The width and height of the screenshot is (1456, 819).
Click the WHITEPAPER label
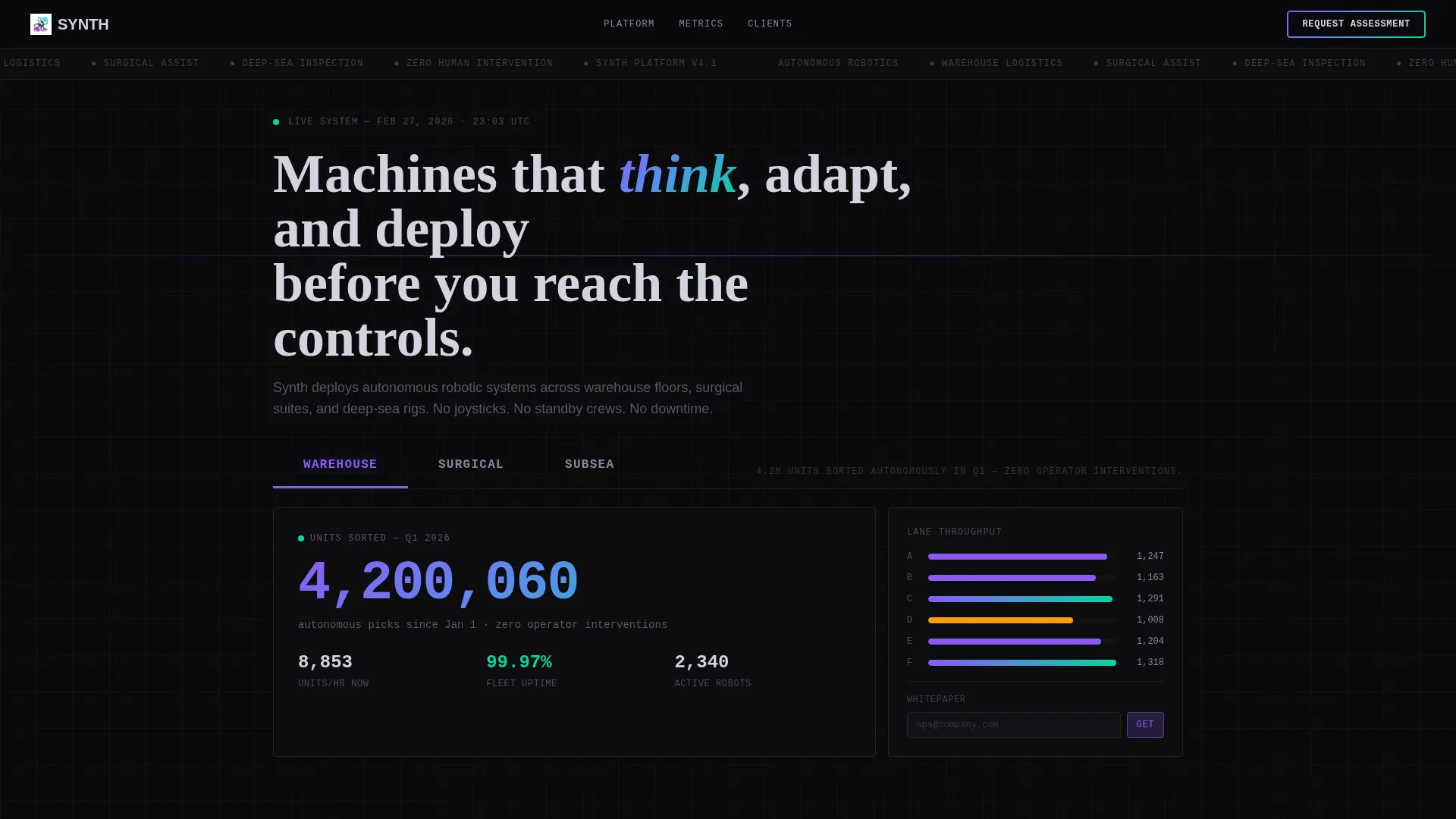[936, 700]
